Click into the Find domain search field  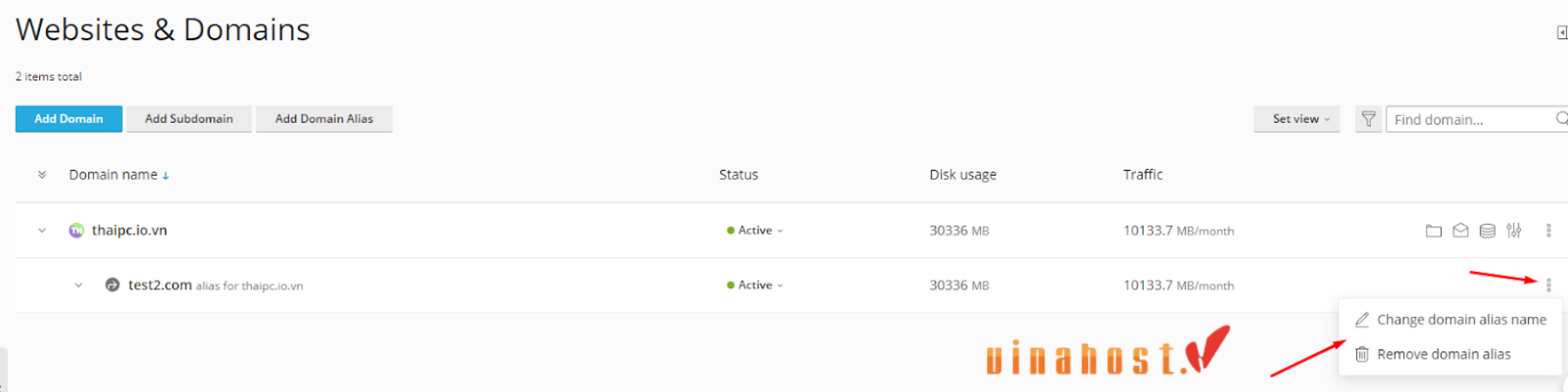pos(1472,119)
